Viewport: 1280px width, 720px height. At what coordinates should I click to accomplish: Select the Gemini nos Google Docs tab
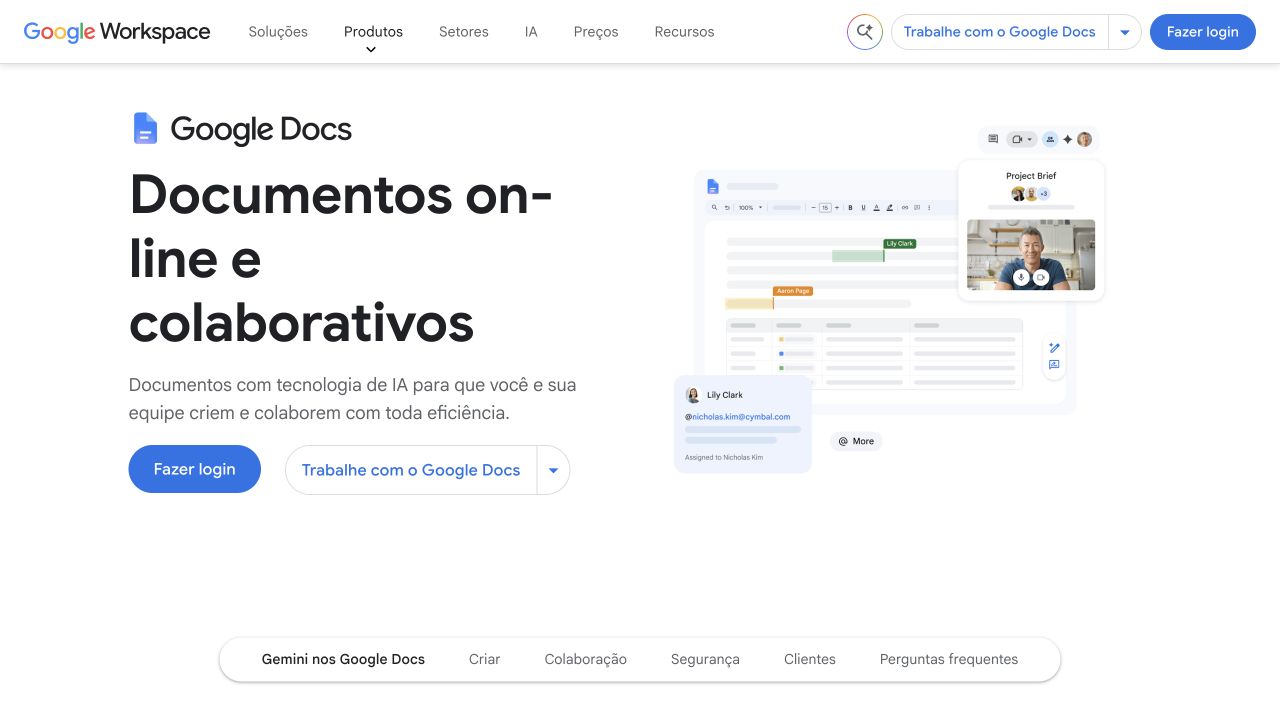coord(343,659)
